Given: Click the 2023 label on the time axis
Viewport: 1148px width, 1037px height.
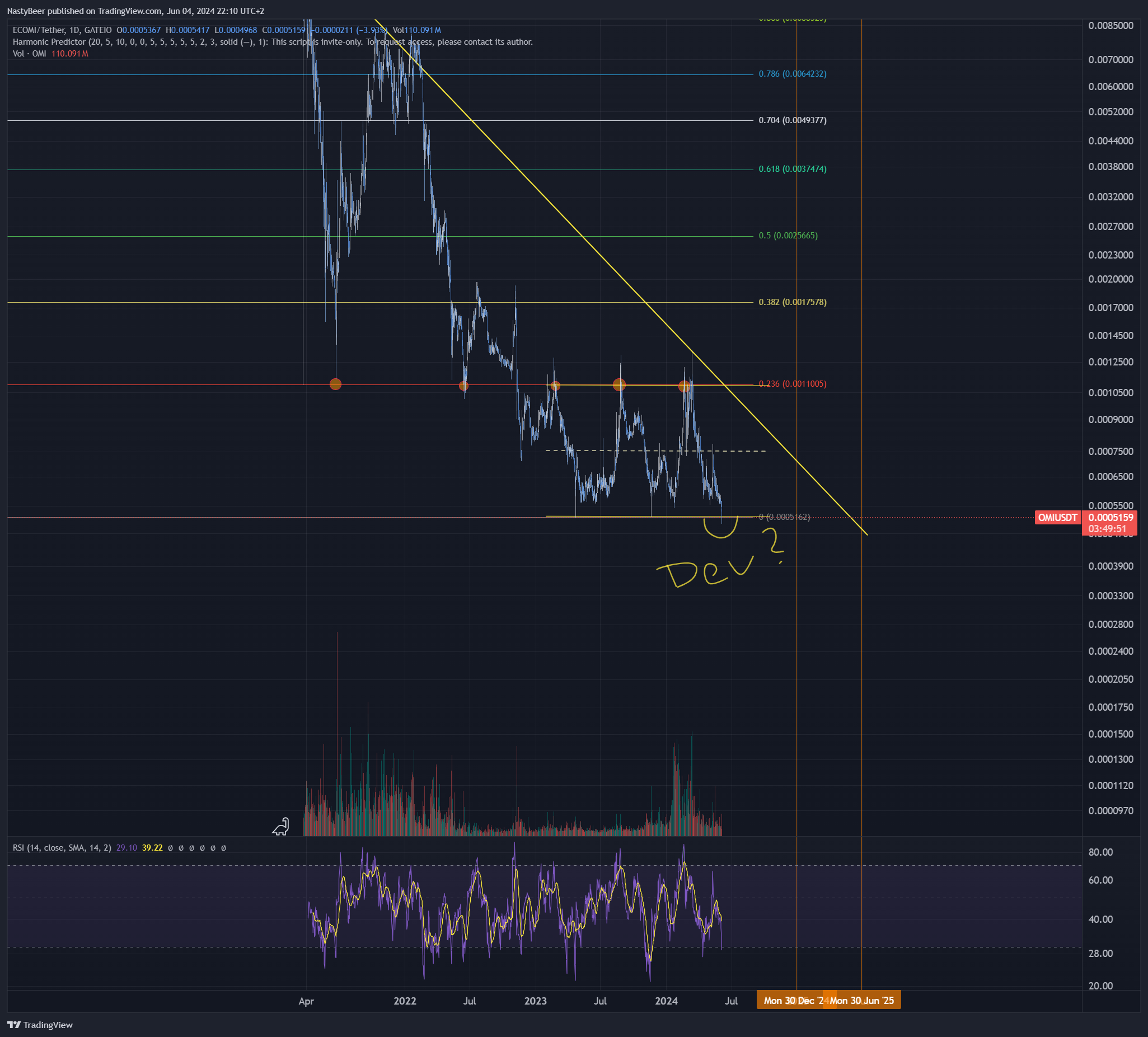Looking at the screenshot, I should click(x=535, y=1001).
